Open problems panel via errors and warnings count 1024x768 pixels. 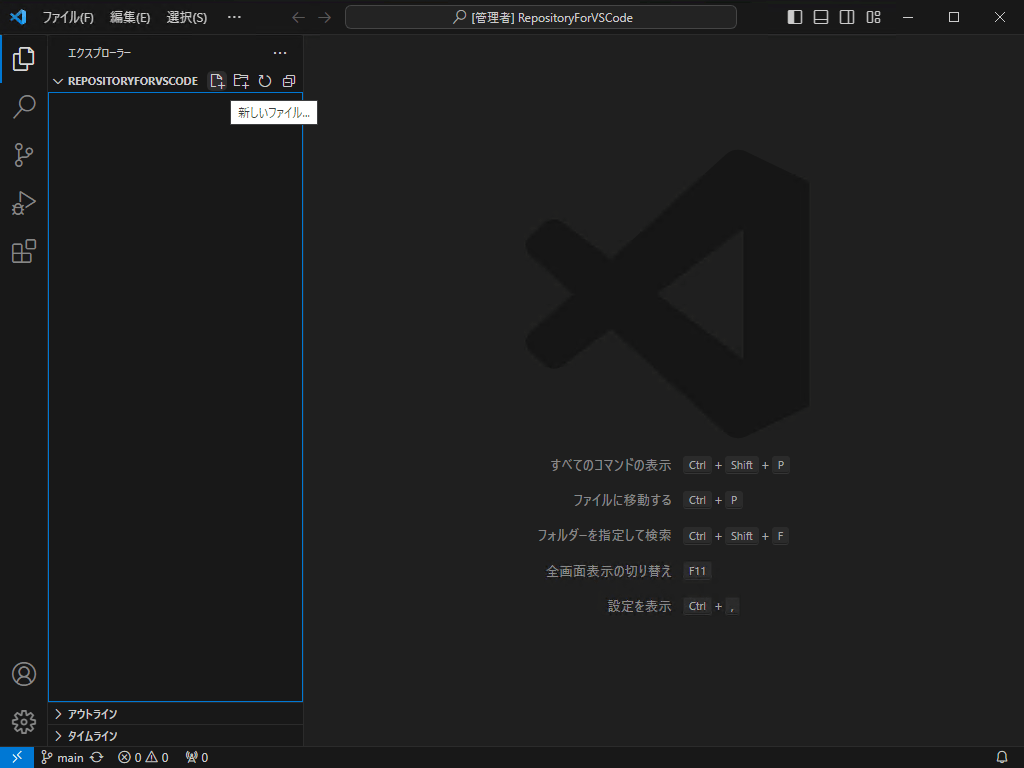(143, 758)
